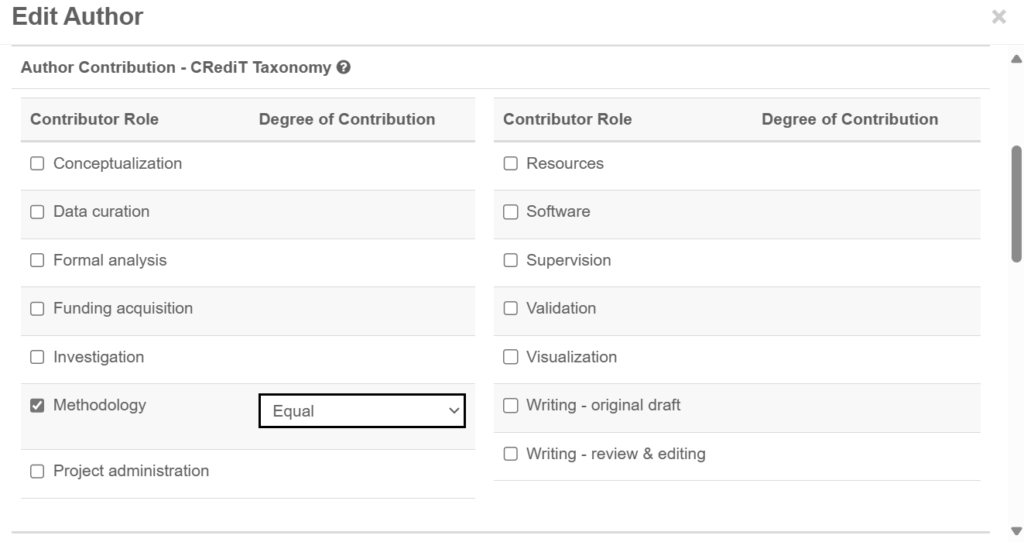Click the scrollbar down arrow
The height and width of the screenshot is (542, 1024).
[x=1016, y=531]
